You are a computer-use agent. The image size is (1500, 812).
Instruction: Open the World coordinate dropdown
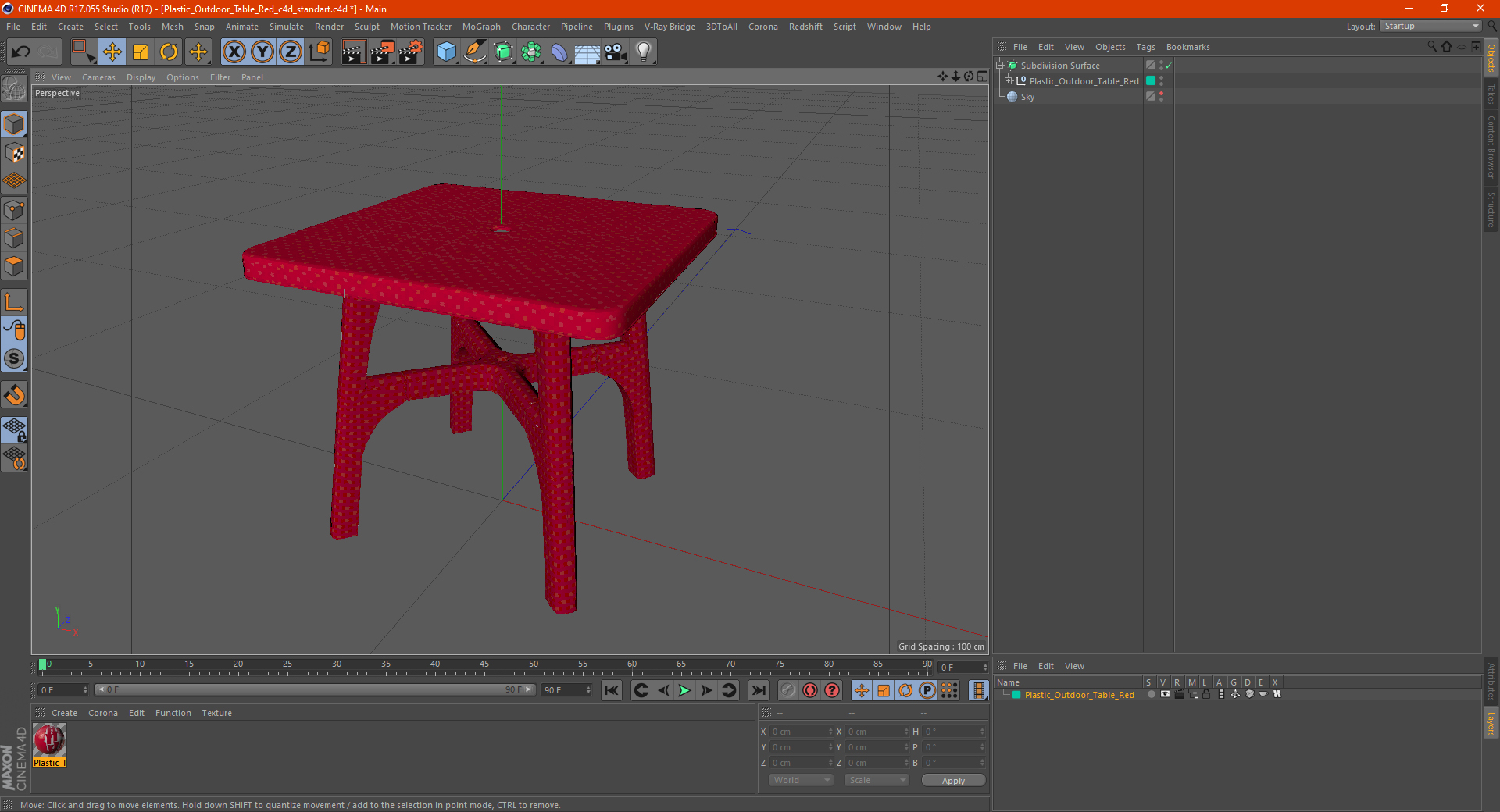point(801,780)
